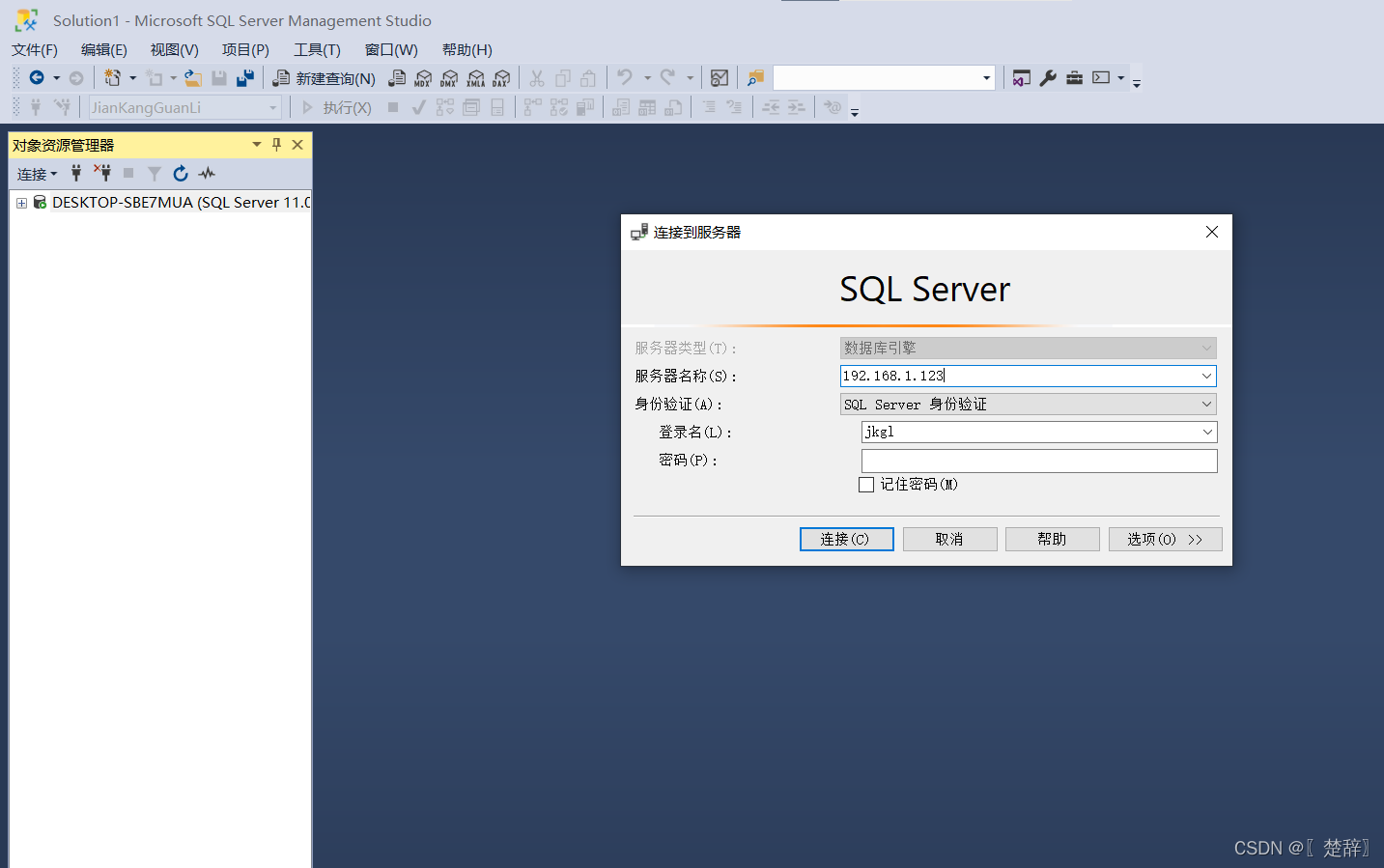1384x868 pixels.
Task: Click the undo arrow icon
Action: click(x=625, y=77)
